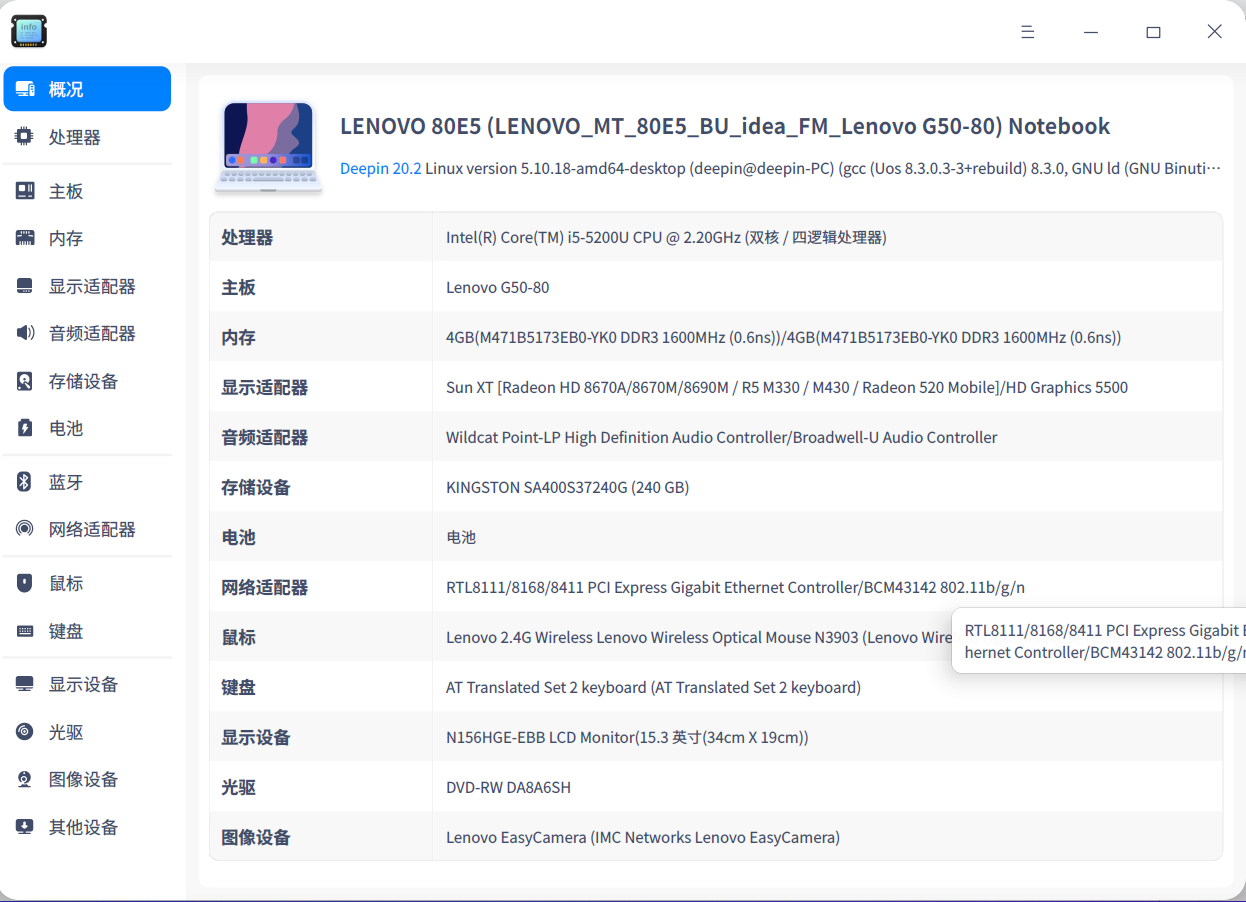The height and width of the screenshot is (902, 1246).
Task: Click the 处理器 row label in table
Action: 247,237
